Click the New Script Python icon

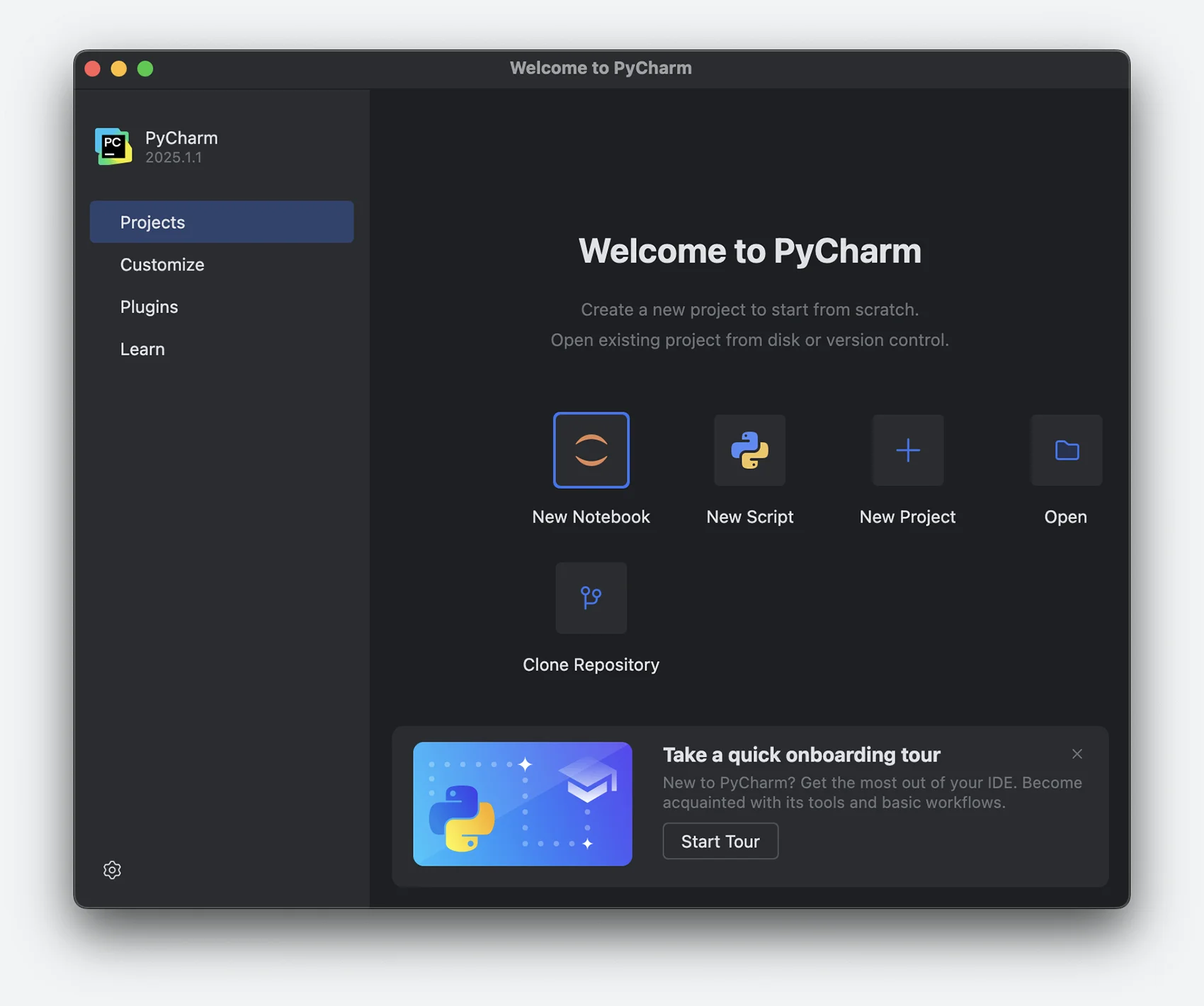pyautogui.click(x=749, y=450)
